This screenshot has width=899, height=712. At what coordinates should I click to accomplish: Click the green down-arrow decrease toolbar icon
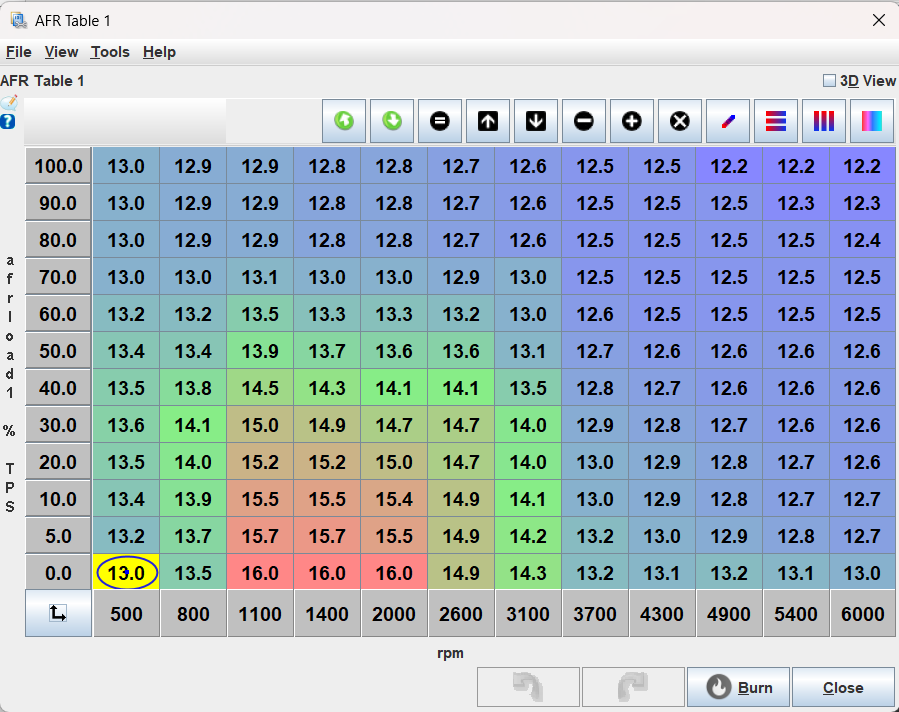tap(392, 121)
